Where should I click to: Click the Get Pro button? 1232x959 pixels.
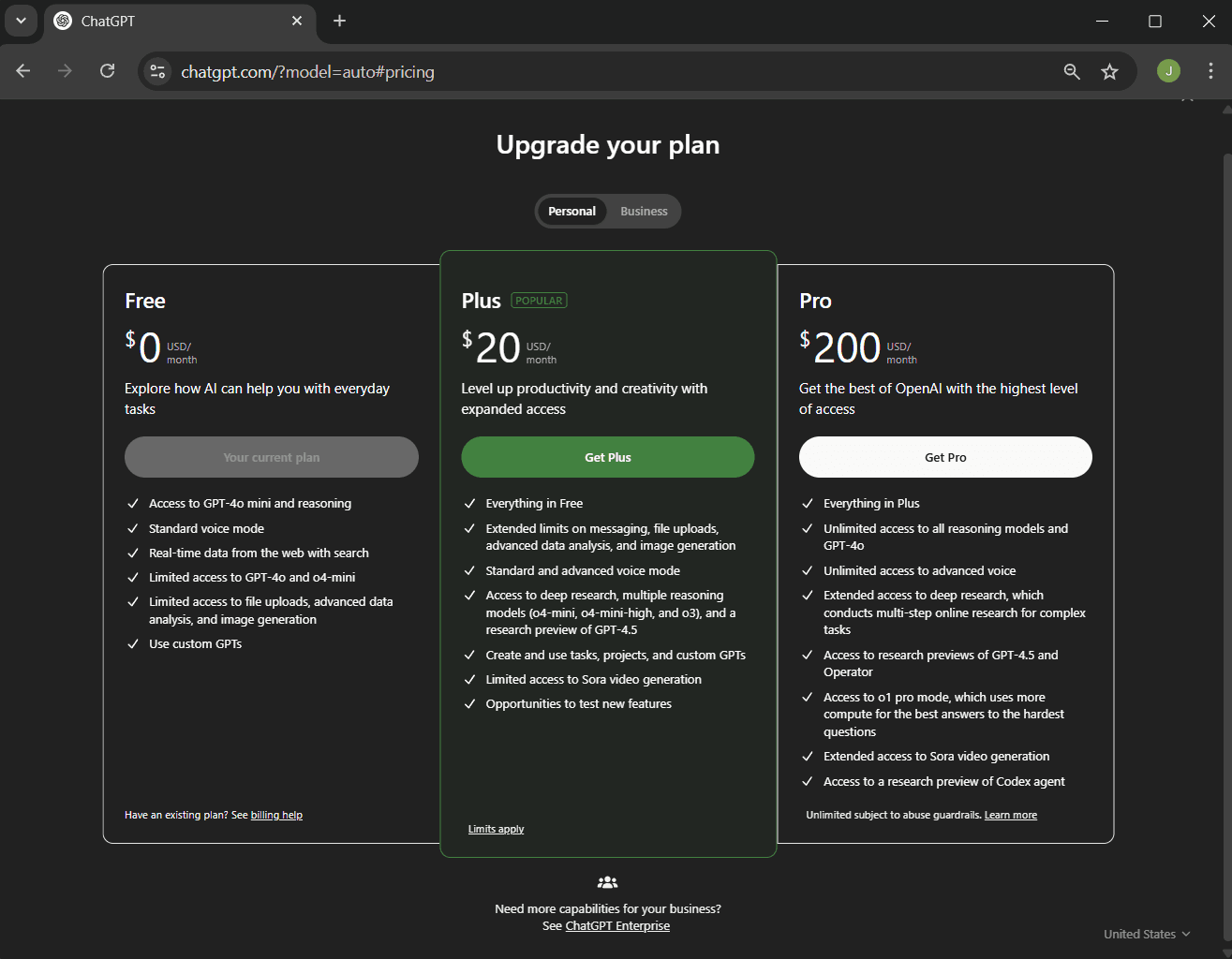945,457
